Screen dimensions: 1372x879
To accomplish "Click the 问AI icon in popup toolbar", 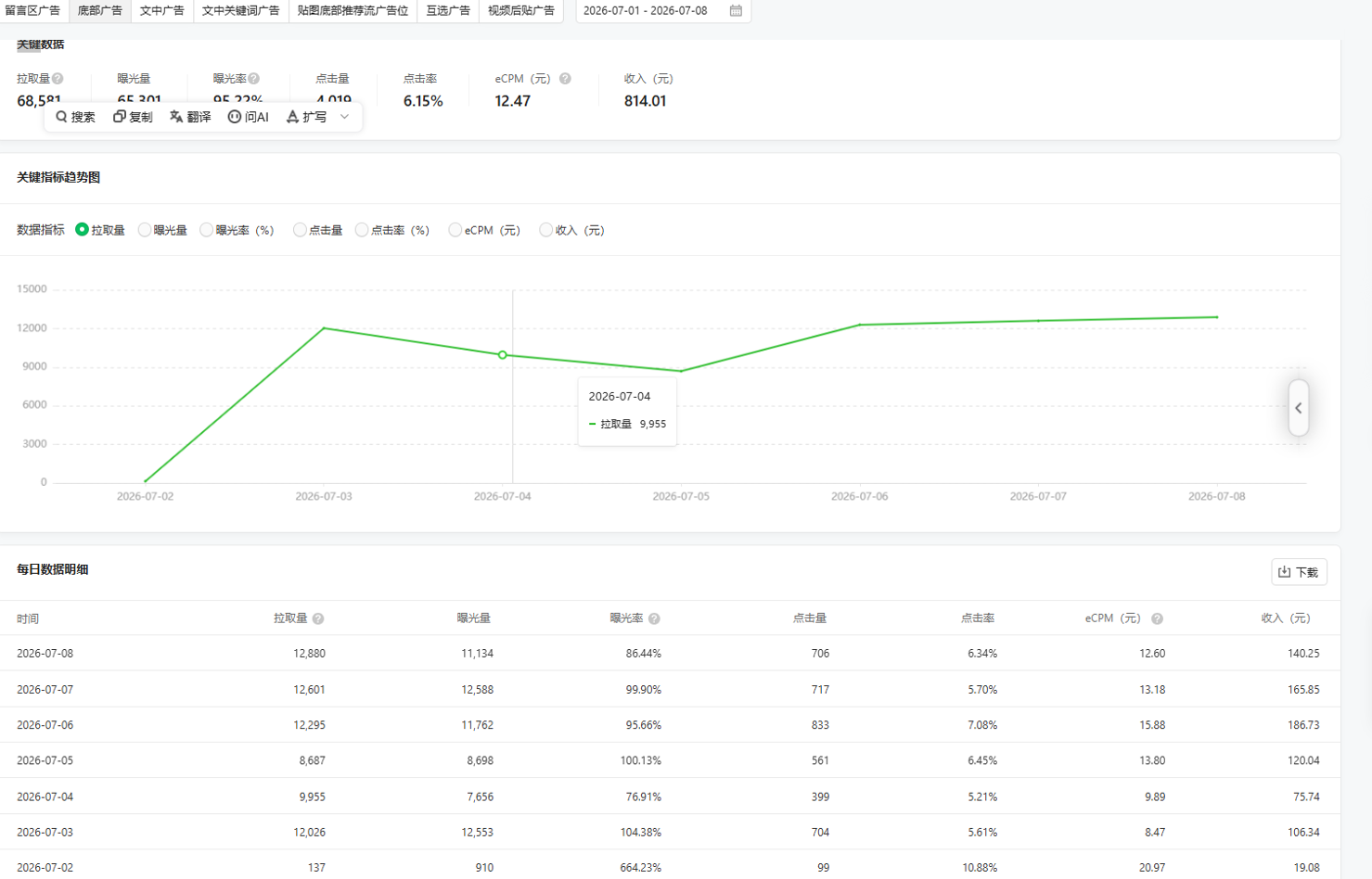I will 234,117.
